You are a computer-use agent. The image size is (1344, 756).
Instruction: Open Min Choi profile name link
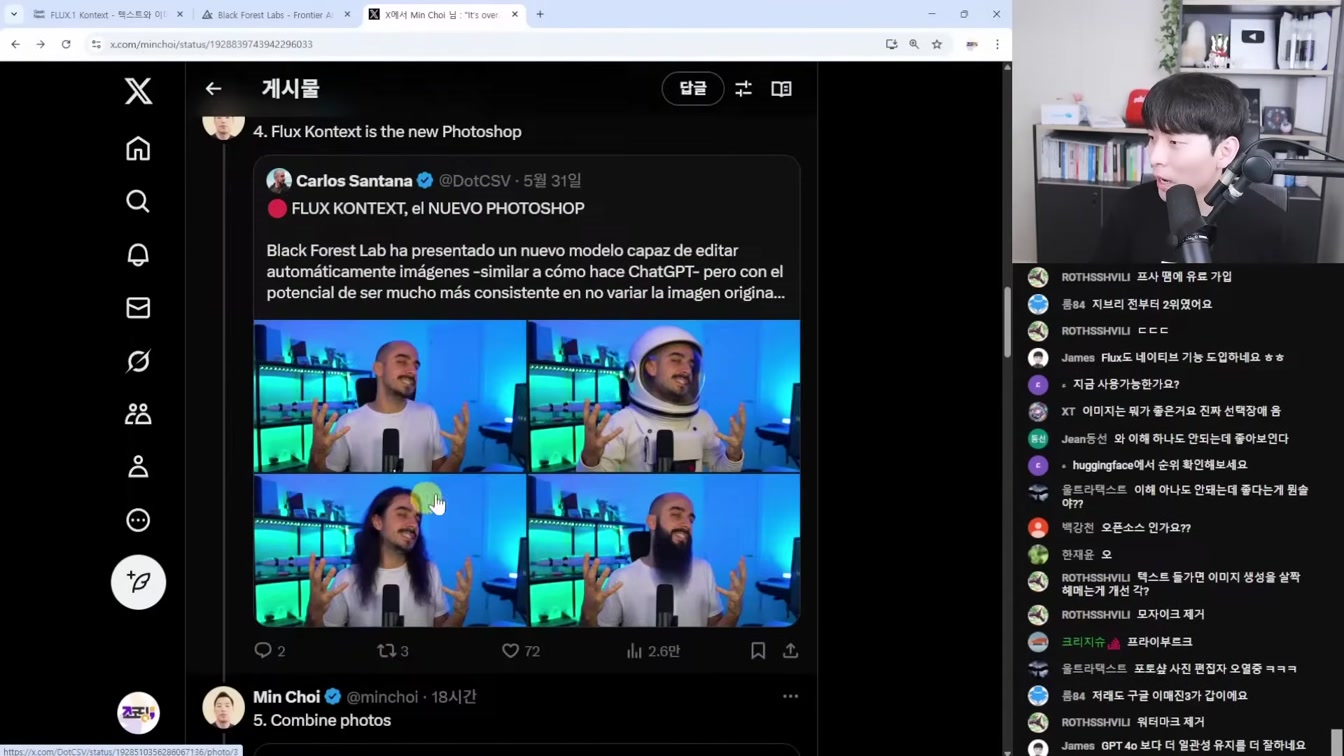[x=286, y=697]
